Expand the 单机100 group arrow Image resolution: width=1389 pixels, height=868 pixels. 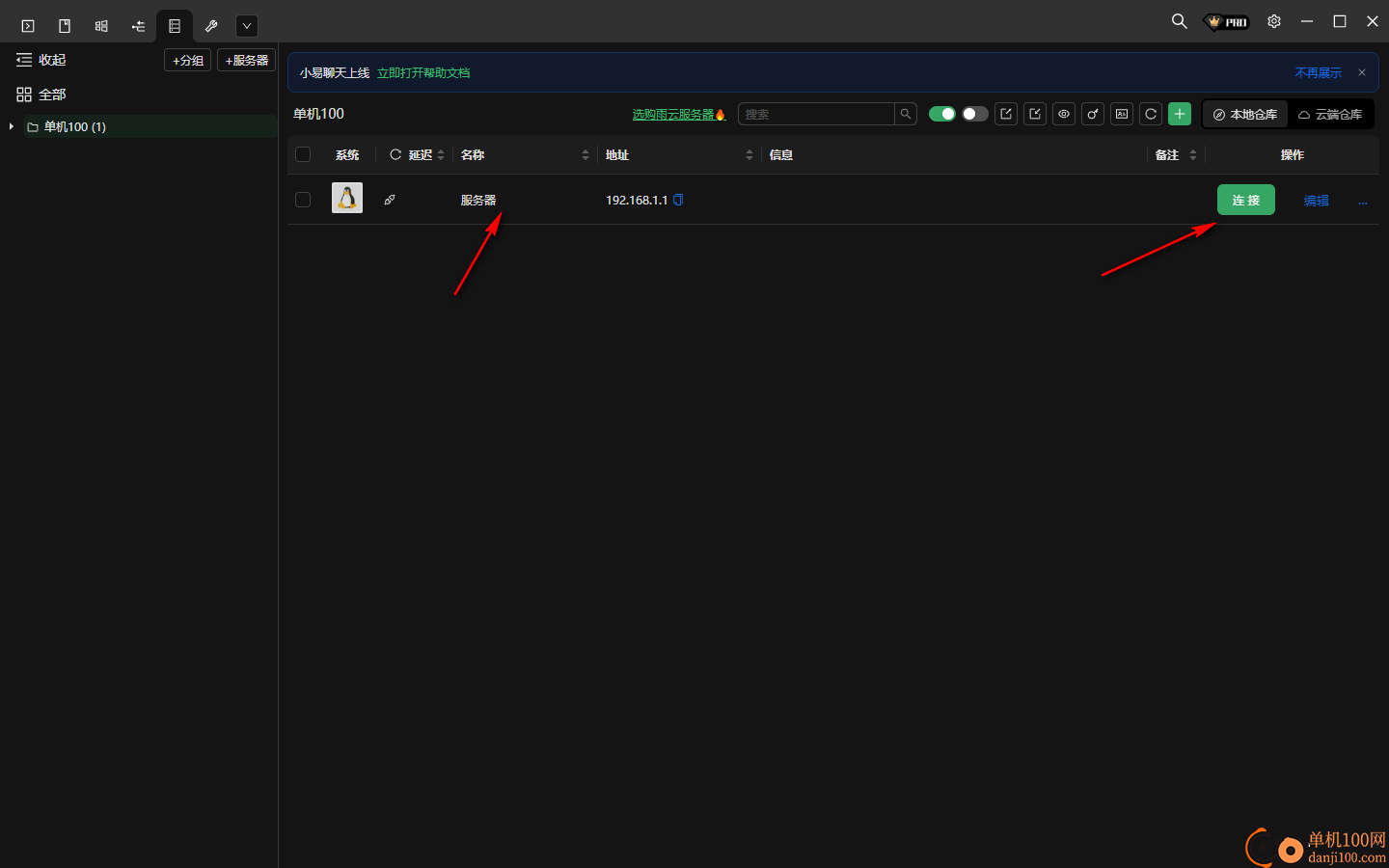(x=11, y=126)
